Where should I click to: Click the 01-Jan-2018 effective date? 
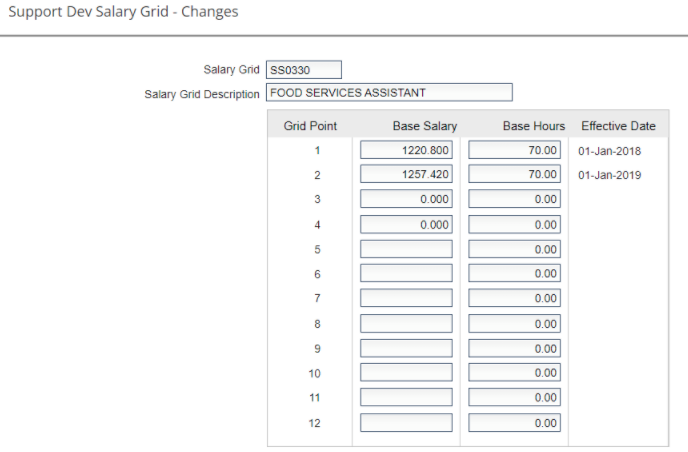click(x=609, y=152)
